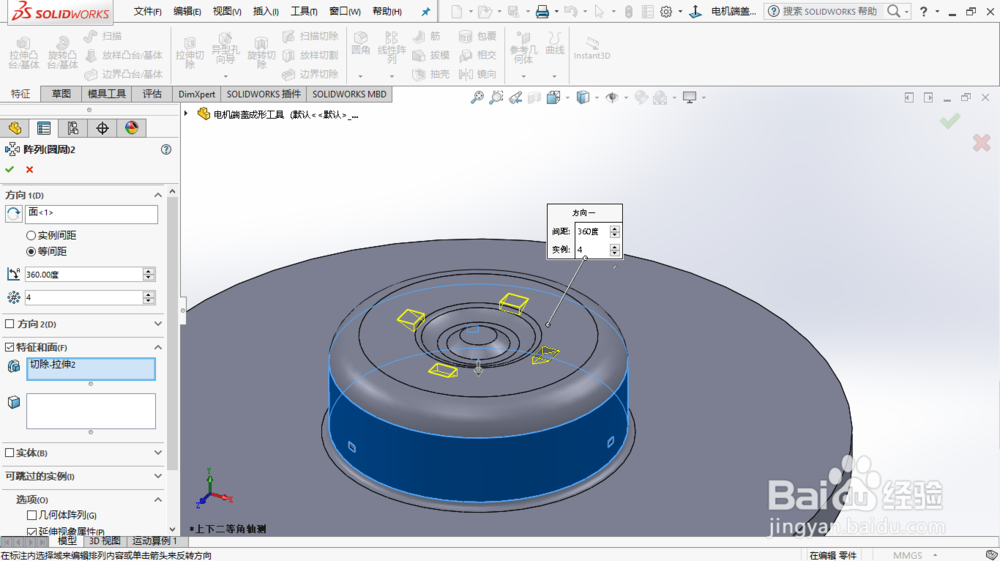1000x561 pixels.
Task: Open the DisplayManager color ball tab
Action: pyautogui.click(x=131, y=128)
